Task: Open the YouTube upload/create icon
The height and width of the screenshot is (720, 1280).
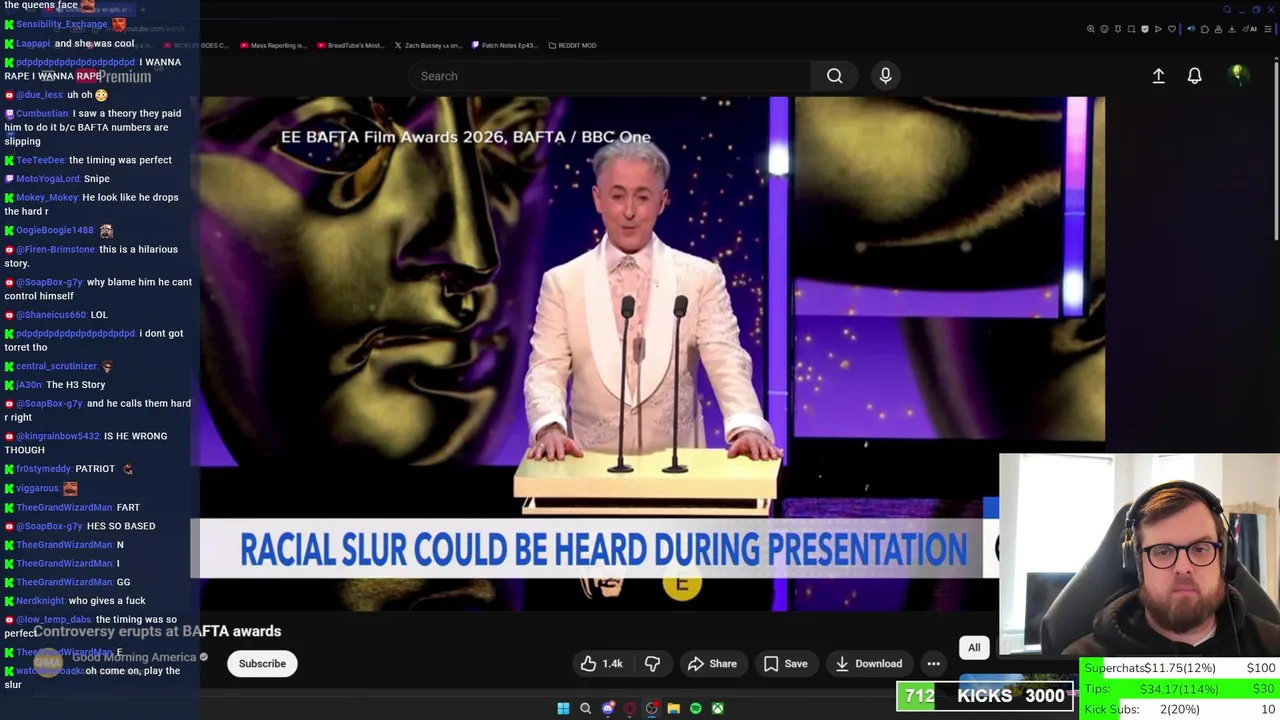Action: (1158, 76)
